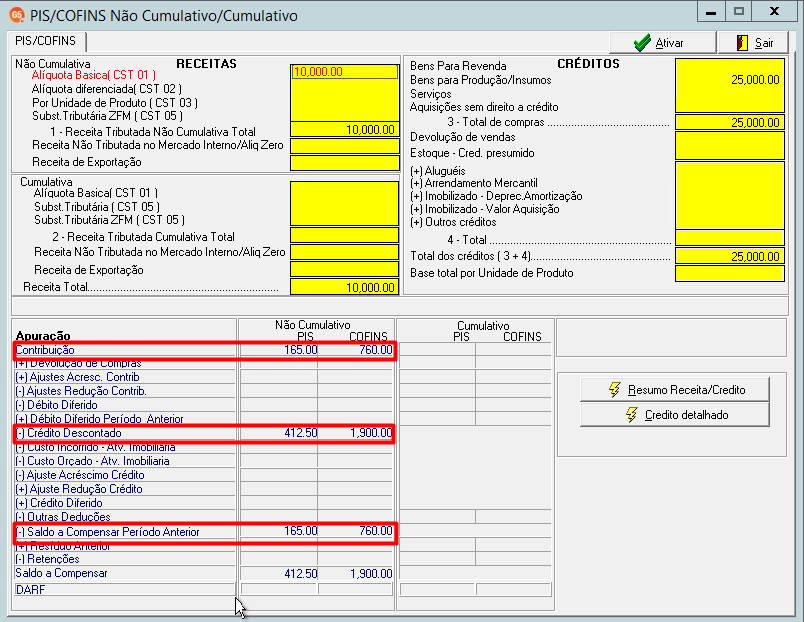Click (+) Ajuste Redução Crédito row
Image resolution: width=804 pixels, height=622 pixels.
(x=79, y=489)
